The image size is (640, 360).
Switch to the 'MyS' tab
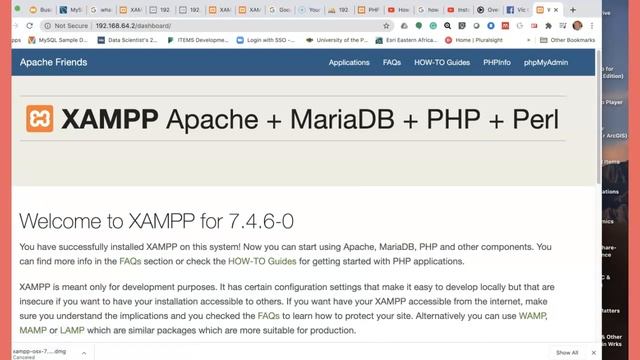pos(70,10)
